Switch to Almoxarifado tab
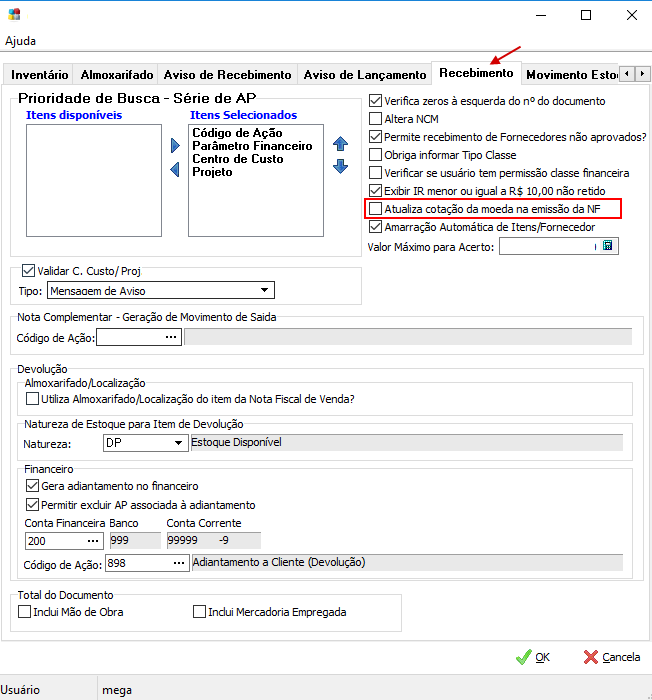 tap(117, 75)
